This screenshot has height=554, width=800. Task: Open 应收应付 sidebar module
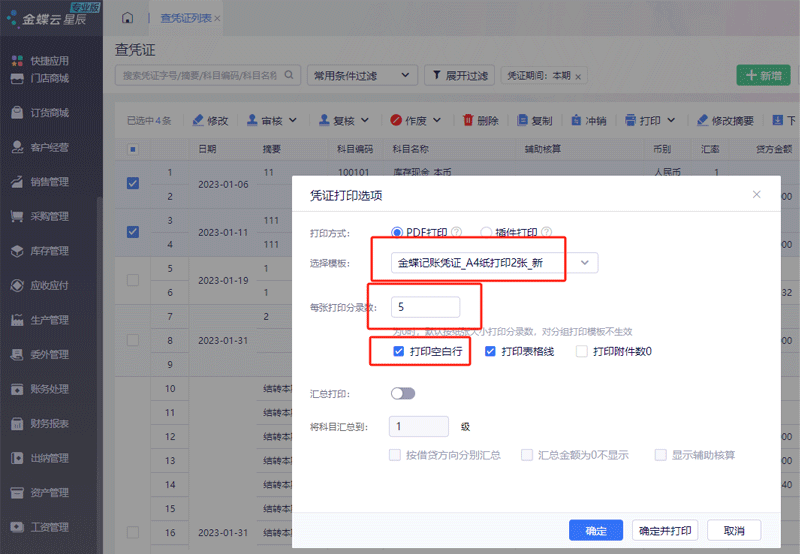[40, 285]
